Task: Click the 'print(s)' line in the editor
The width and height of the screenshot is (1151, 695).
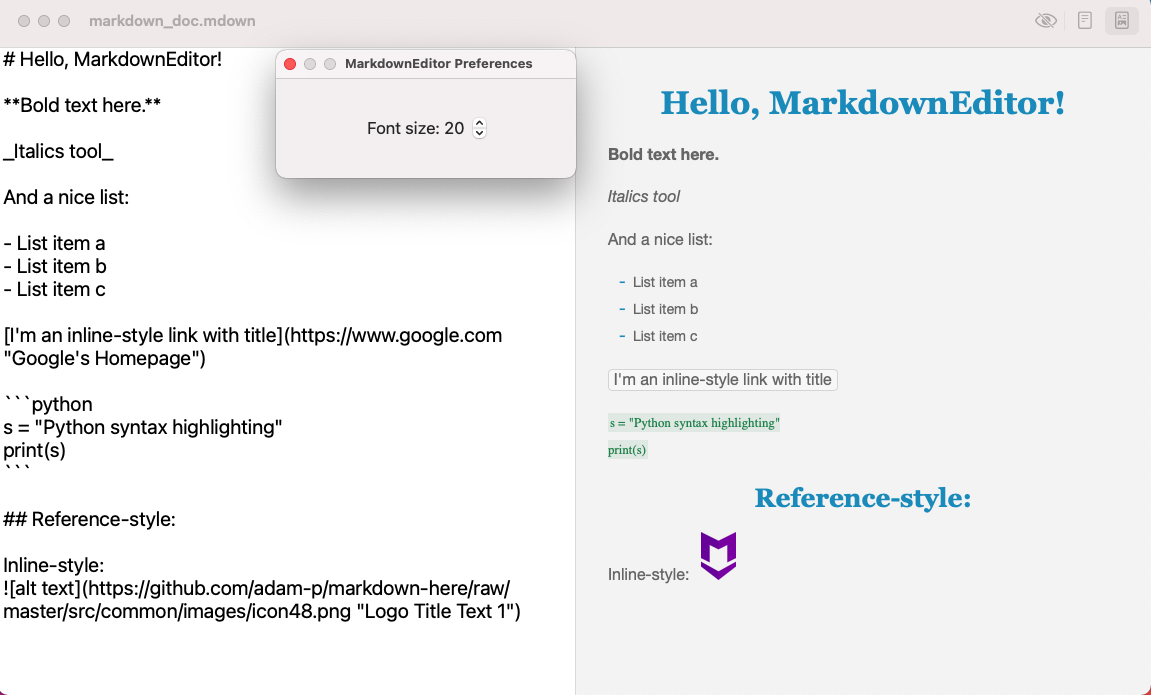Action: point(35,450)
